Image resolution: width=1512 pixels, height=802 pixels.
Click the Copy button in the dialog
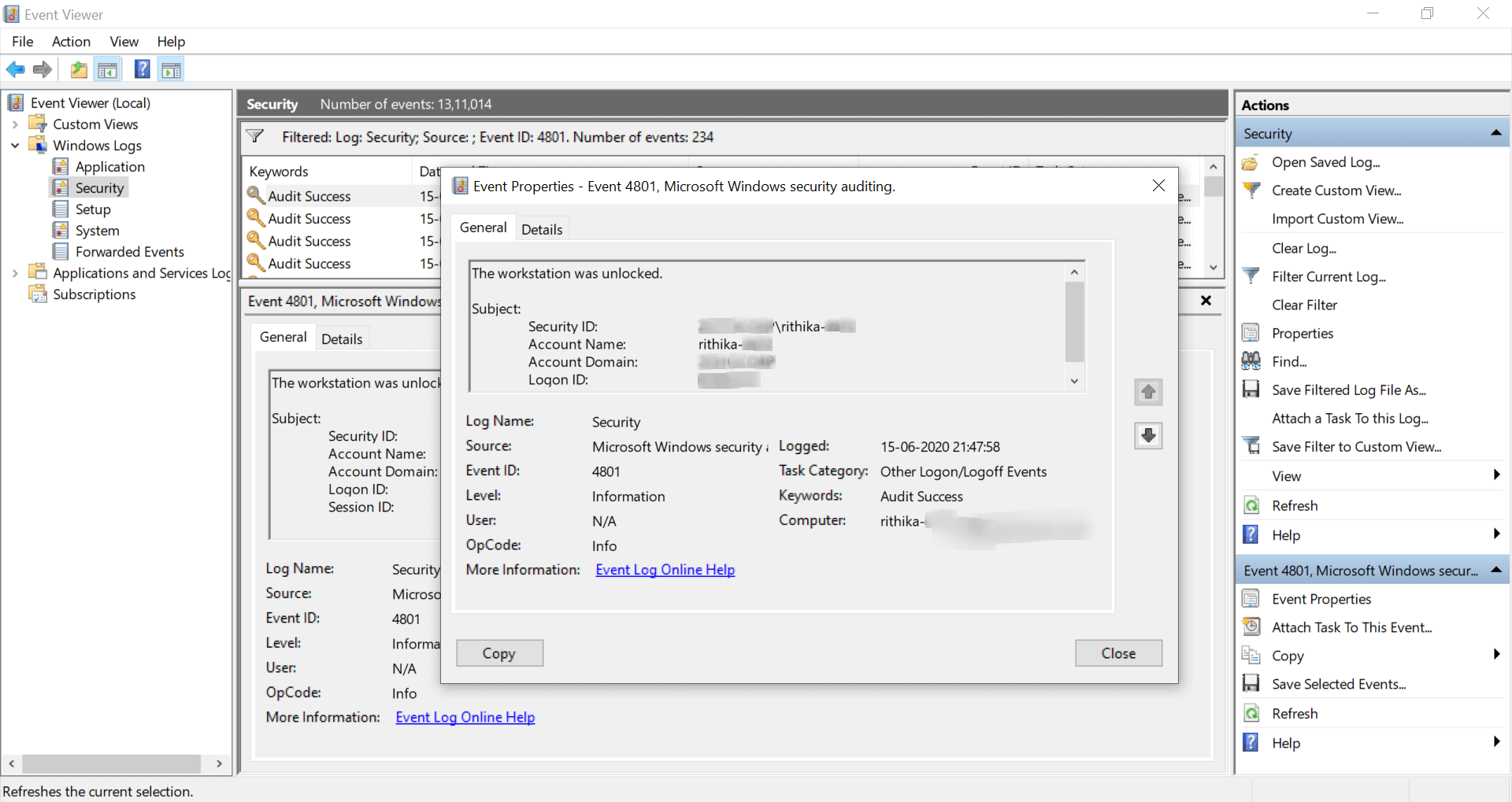(499, 653)
